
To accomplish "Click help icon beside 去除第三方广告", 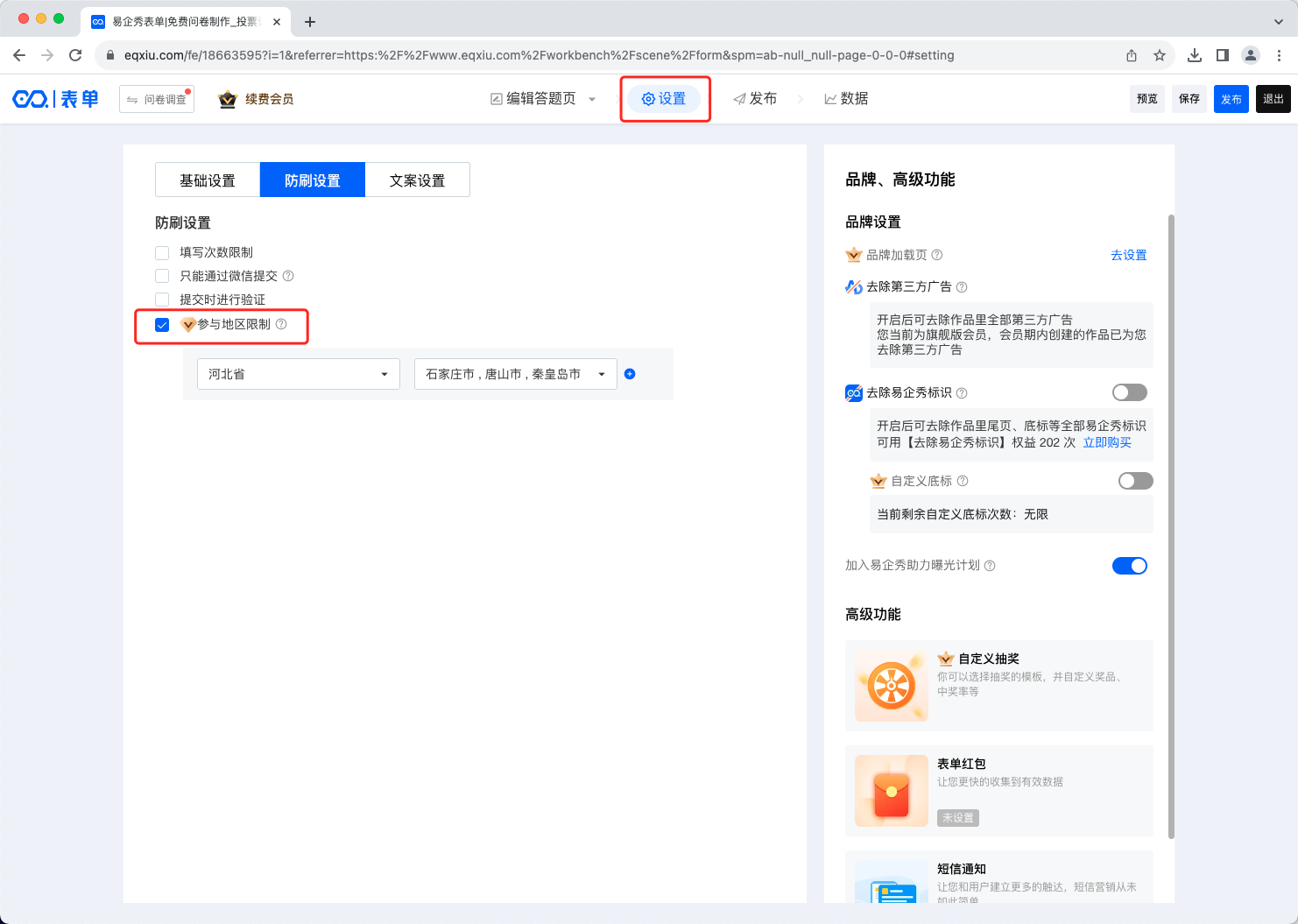I will (x=962, y=287).
